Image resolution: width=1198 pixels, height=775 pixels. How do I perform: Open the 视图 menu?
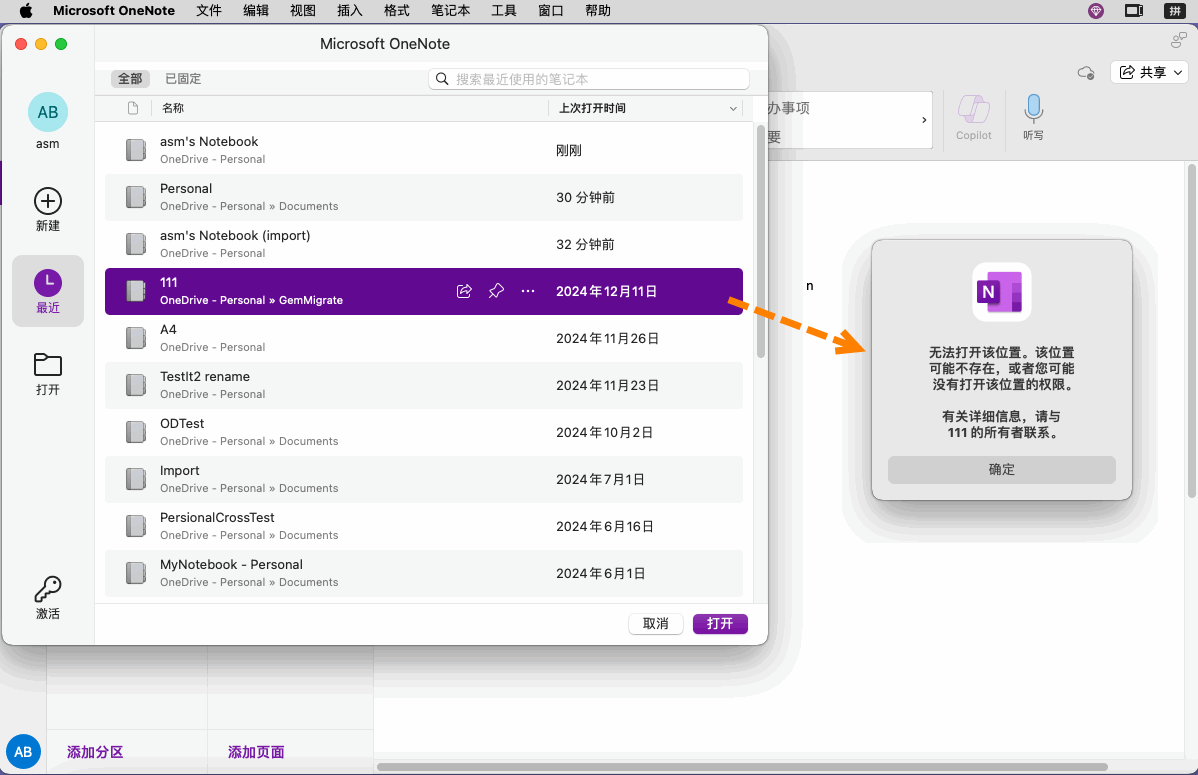[303, 11]
